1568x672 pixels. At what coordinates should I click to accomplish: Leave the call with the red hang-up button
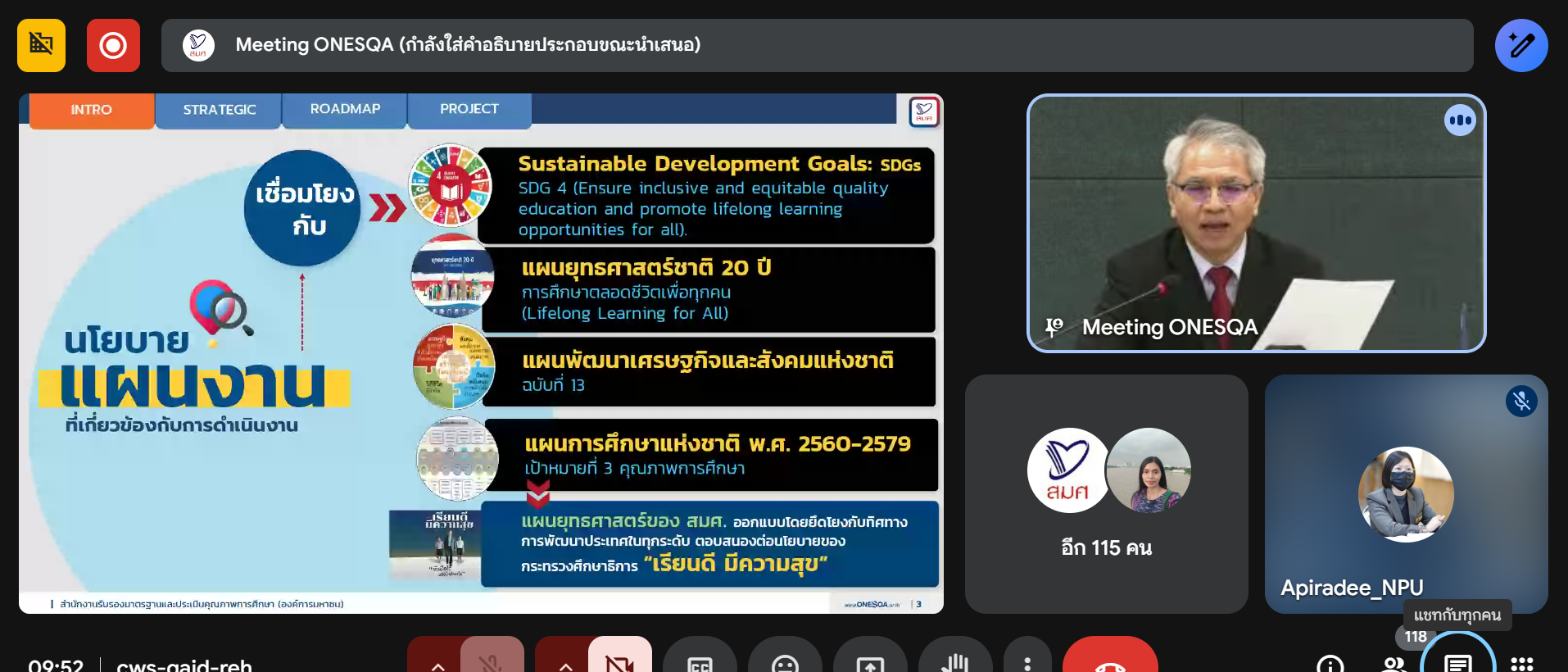[x=1110, y=661]
